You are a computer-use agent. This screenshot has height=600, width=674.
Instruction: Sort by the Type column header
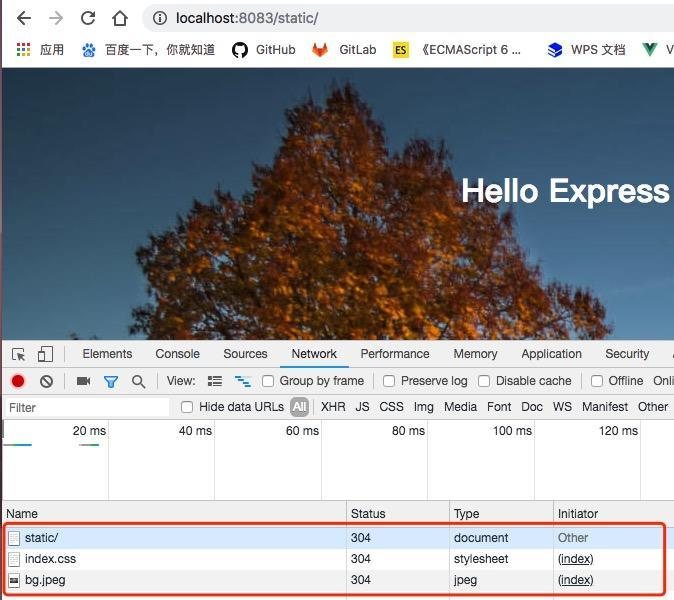[x=501, y=514]
